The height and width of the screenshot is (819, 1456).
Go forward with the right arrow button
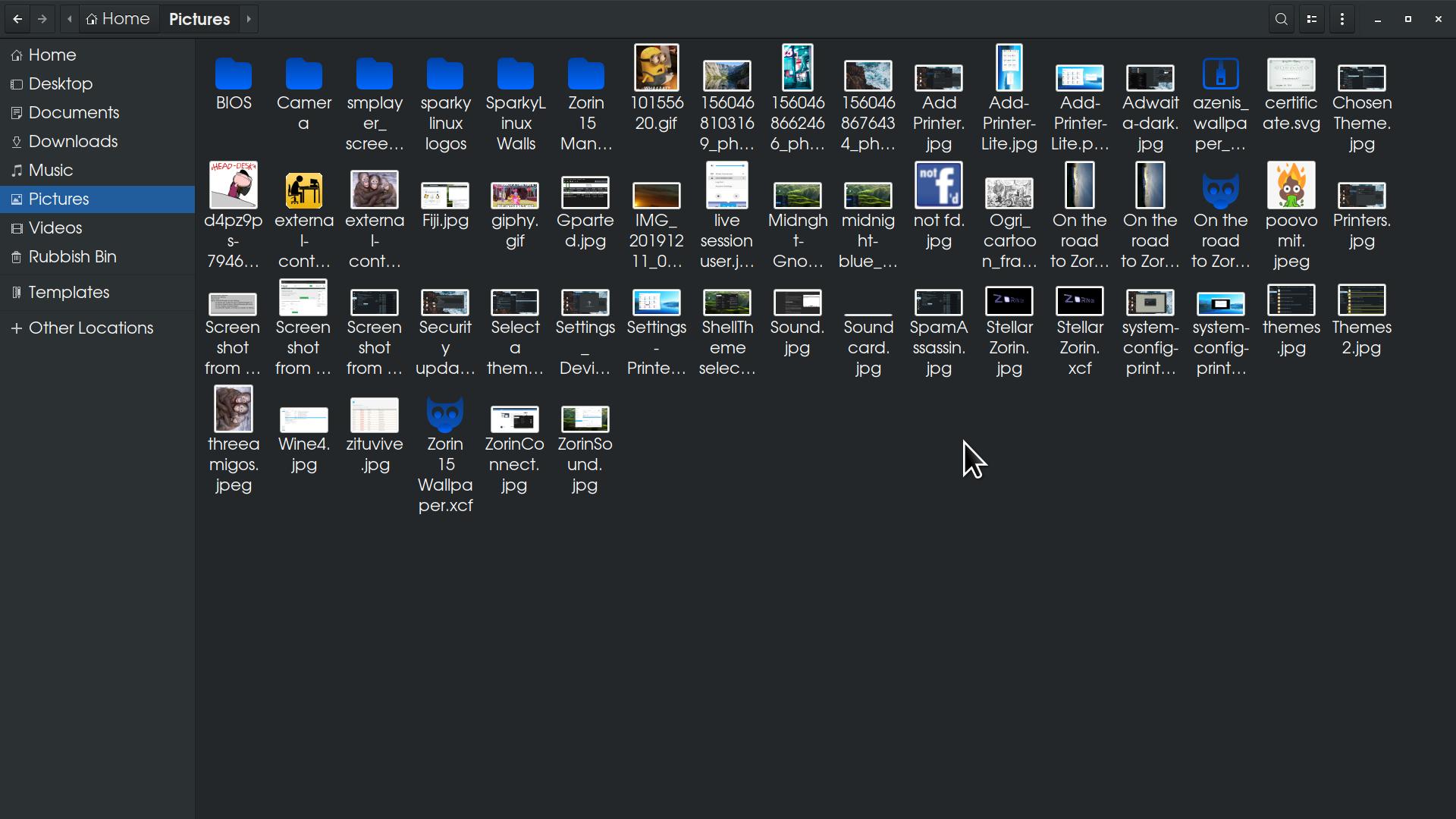42,19
